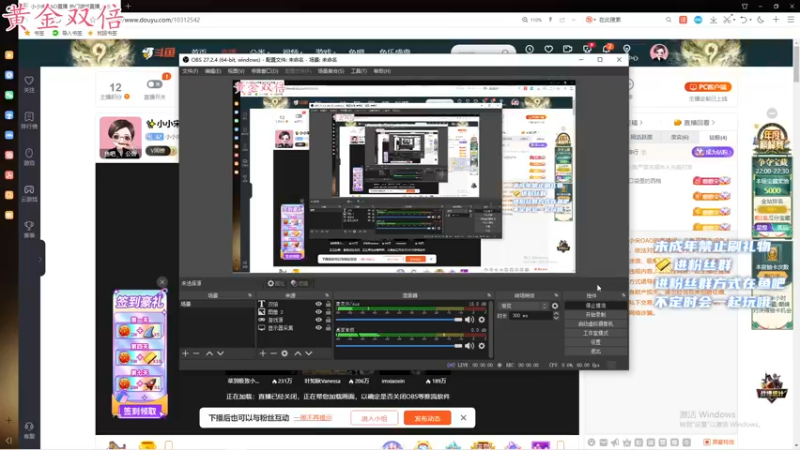Open scene transition properties gear

555,306
